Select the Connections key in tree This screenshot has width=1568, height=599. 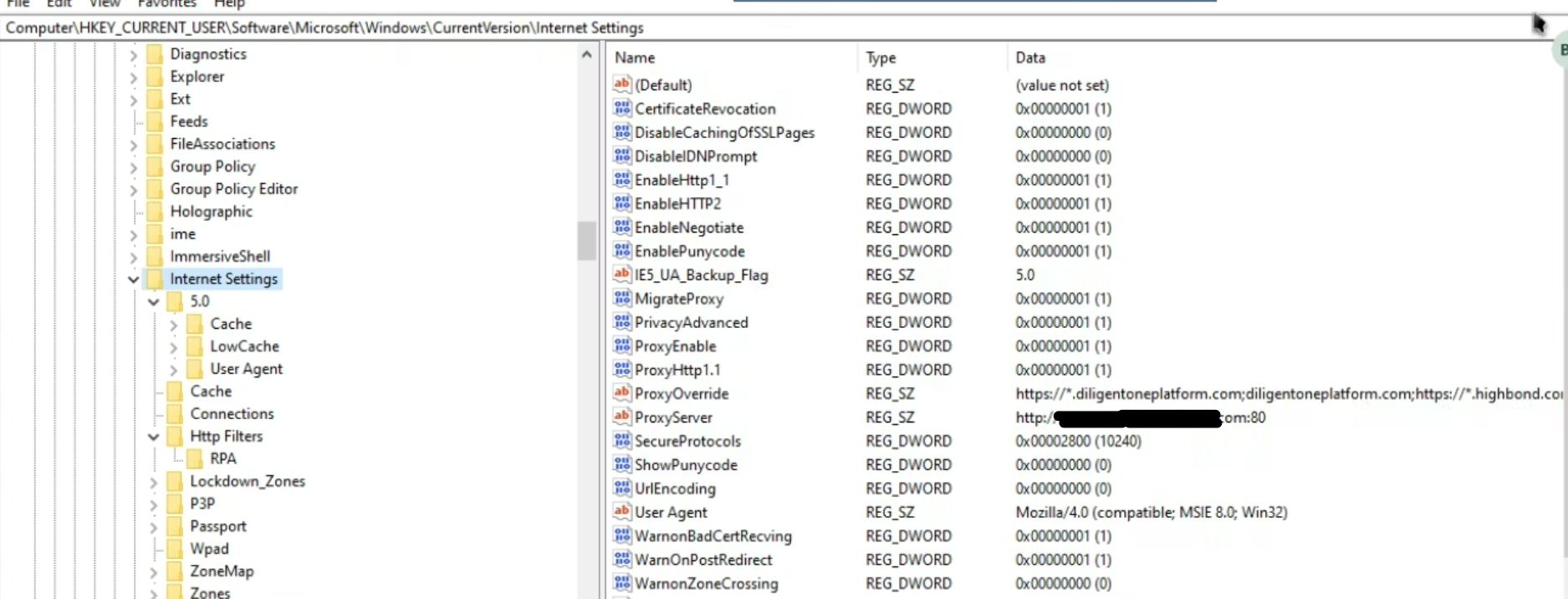click(232, 413)
